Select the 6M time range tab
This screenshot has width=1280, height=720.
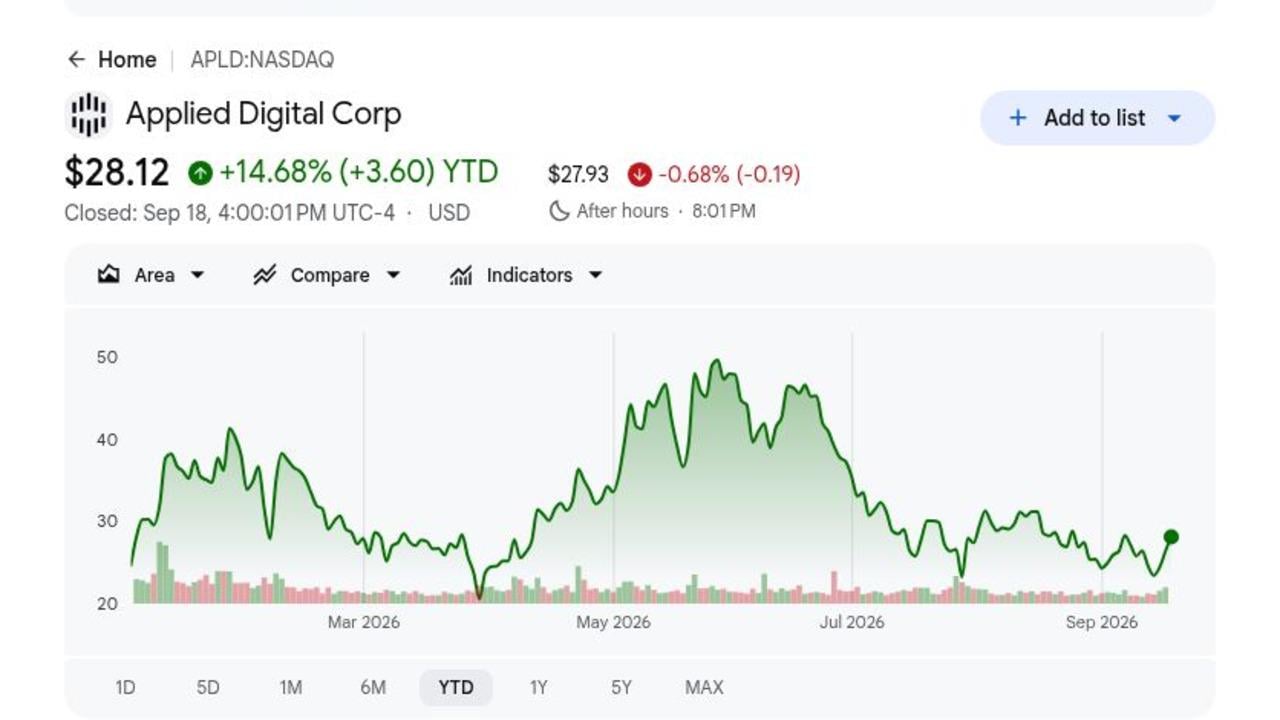[x=373, y=687]
